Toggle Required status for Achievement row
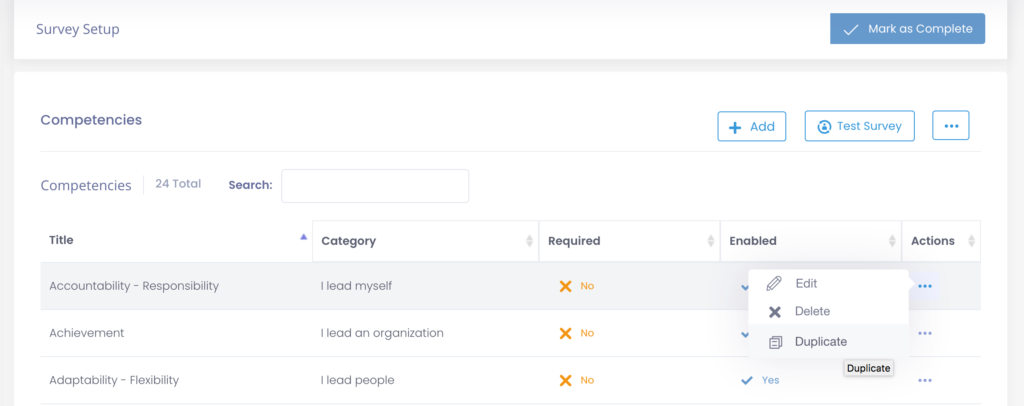 [x=576, y=333]
